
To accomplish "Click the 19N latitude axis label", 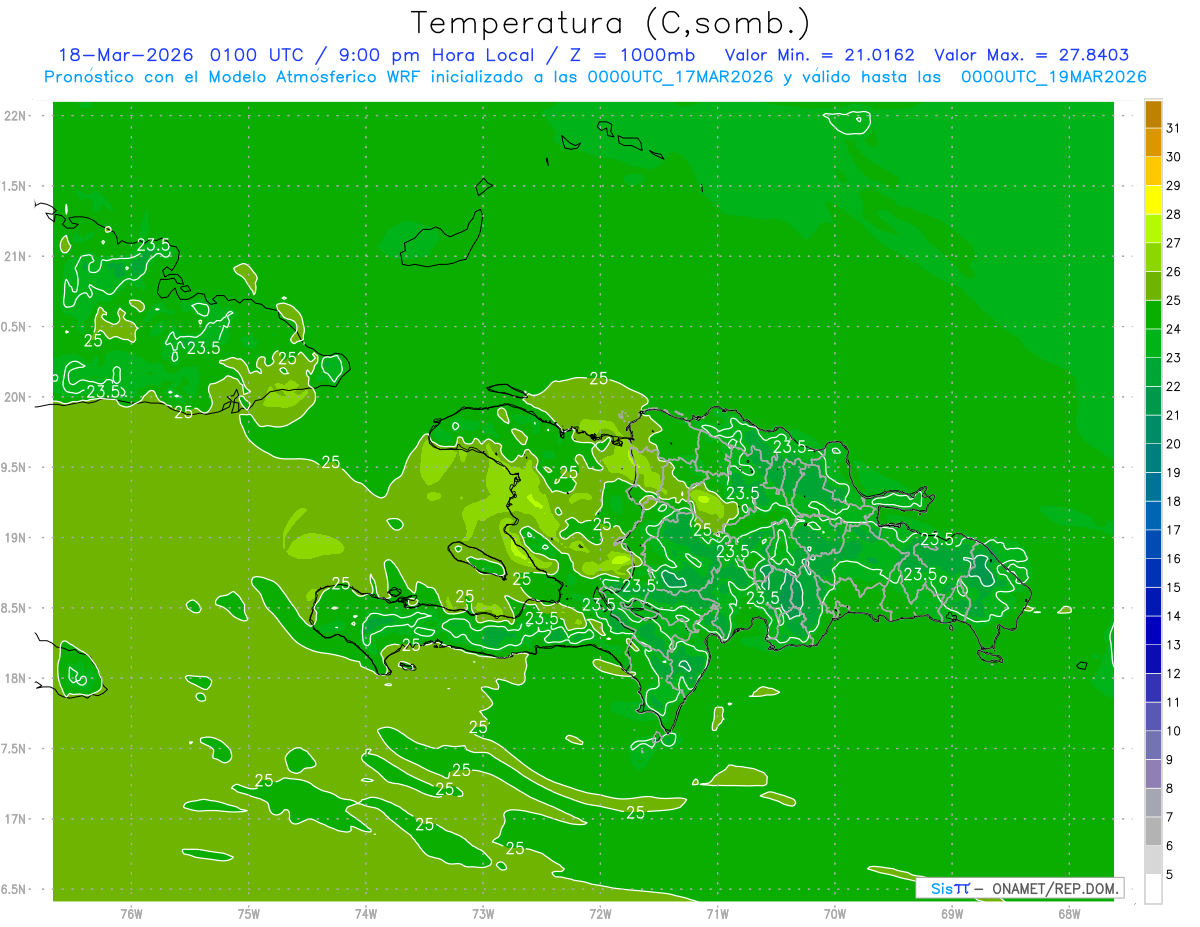I will tap(16, 538).
